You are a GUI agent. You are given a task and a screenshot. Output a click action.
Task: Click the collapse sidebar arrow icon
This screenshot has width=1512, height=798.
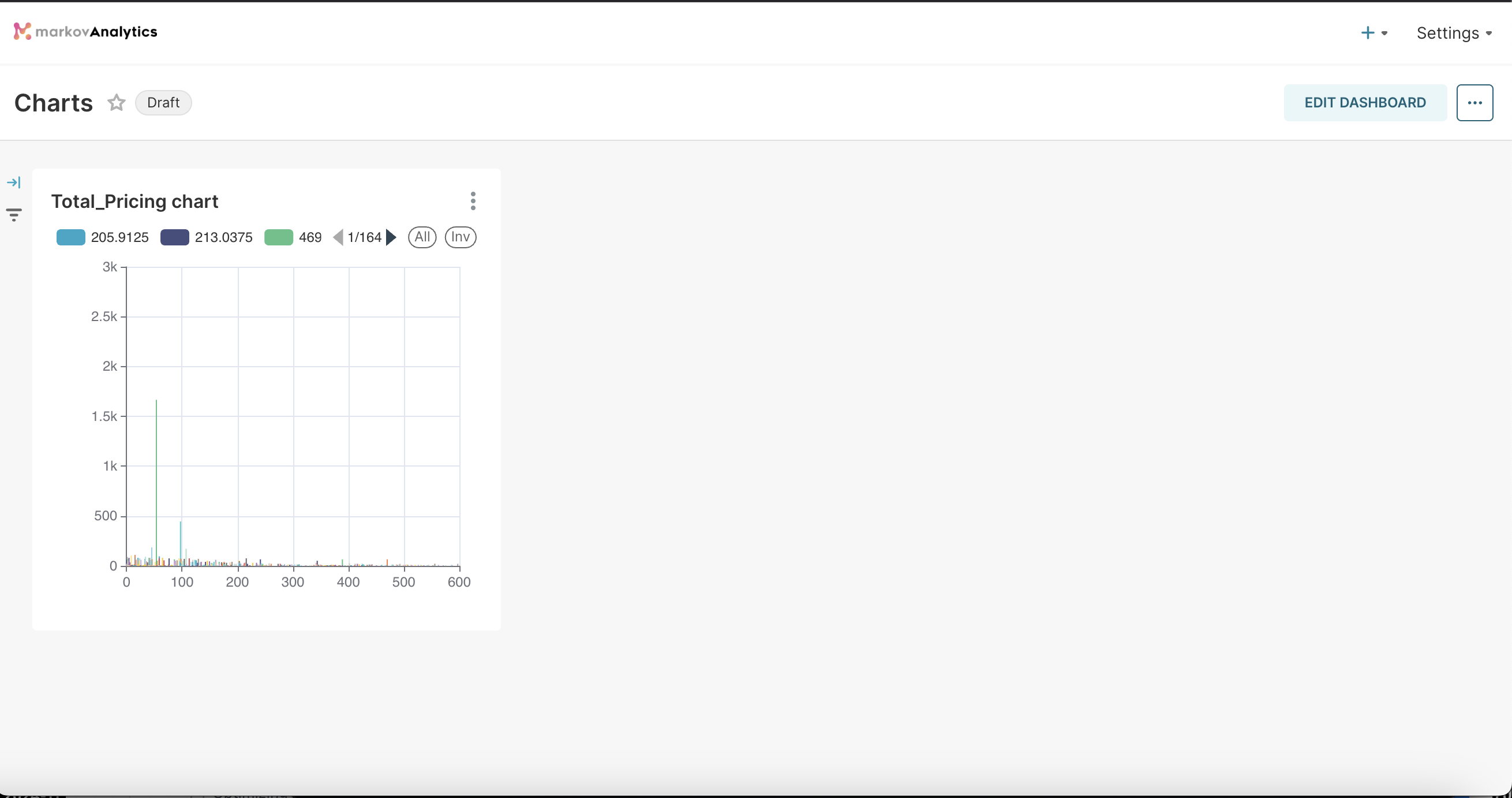click(15, 183)
